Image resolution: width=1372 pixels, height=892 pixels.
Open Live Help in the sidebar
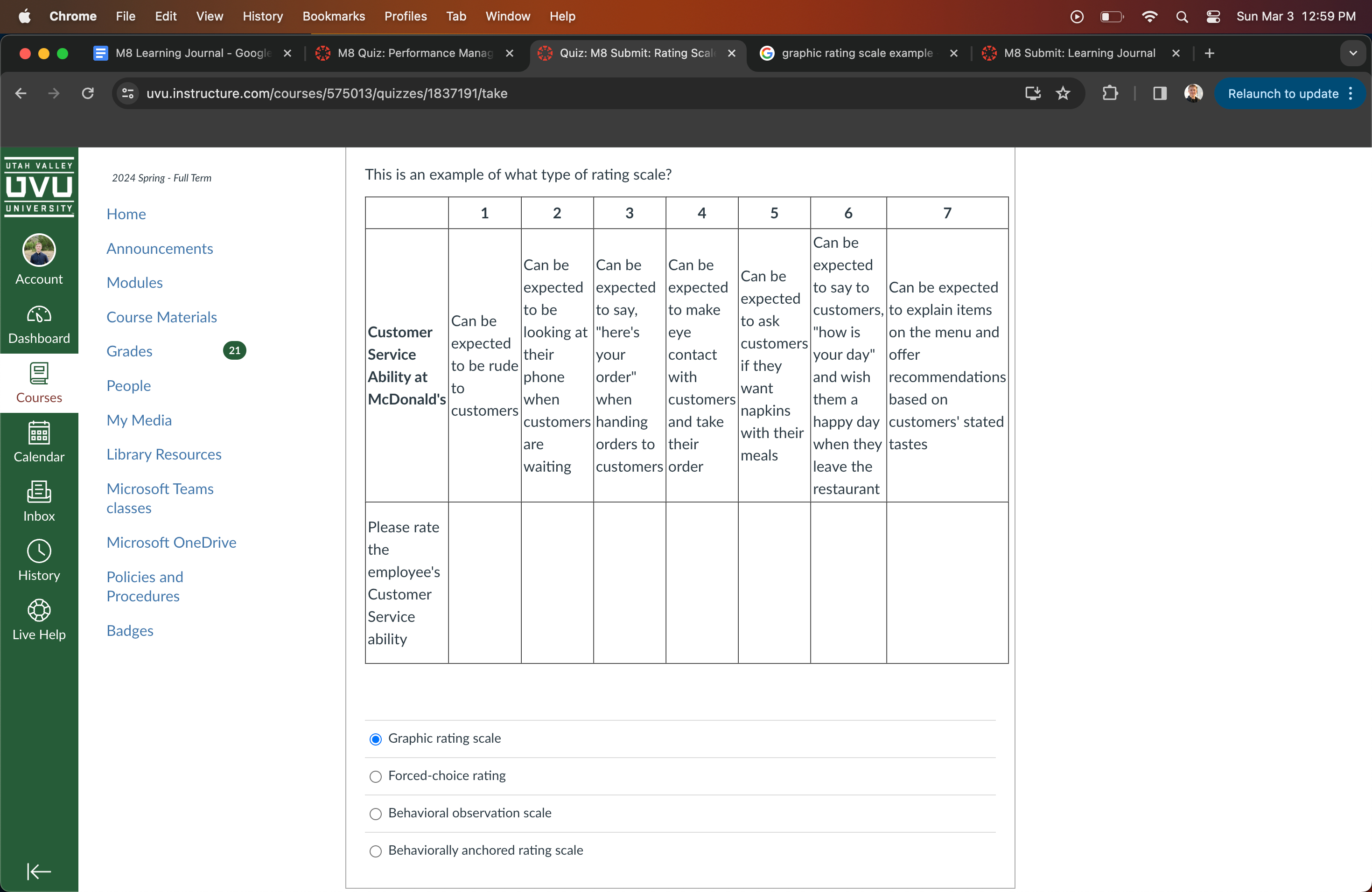coord(39,620)
